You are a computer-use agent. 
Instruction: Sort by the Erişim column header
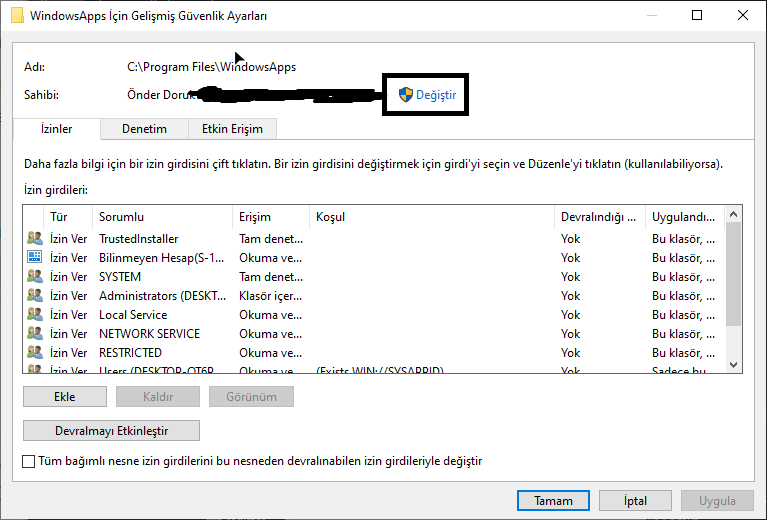(x=271, y=217)
